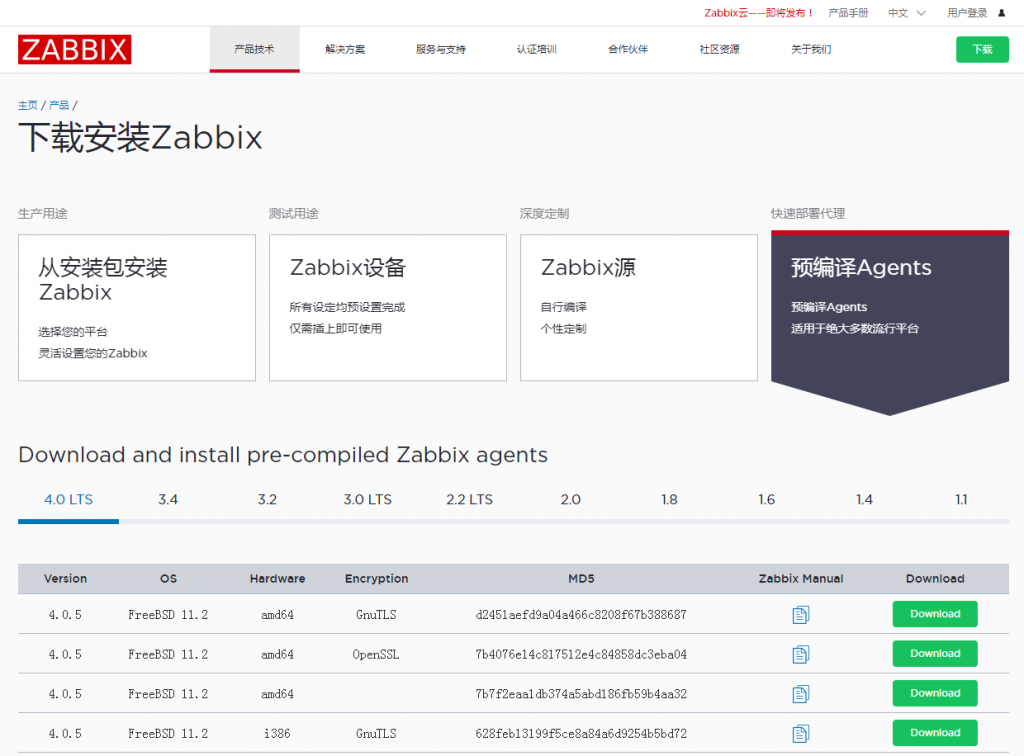Select the 从安装包安装 Zabbix card
The height and width of the screenshot is (756, 1024).
(x=137, y=307)
